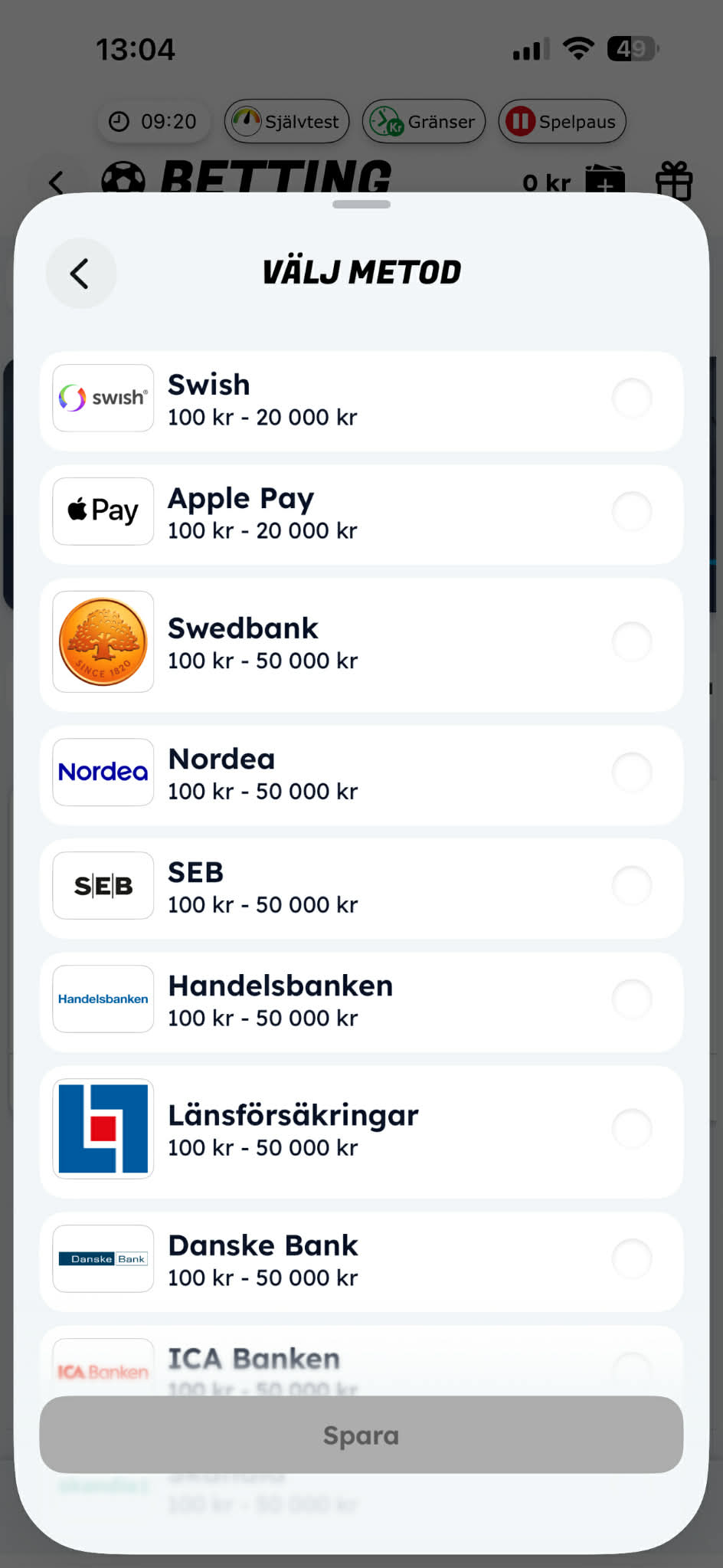Image resolution: width=723 pixels, height=1568 pixels.
Task: Open the Spelpaus pill
Action: tap(562, 122)
